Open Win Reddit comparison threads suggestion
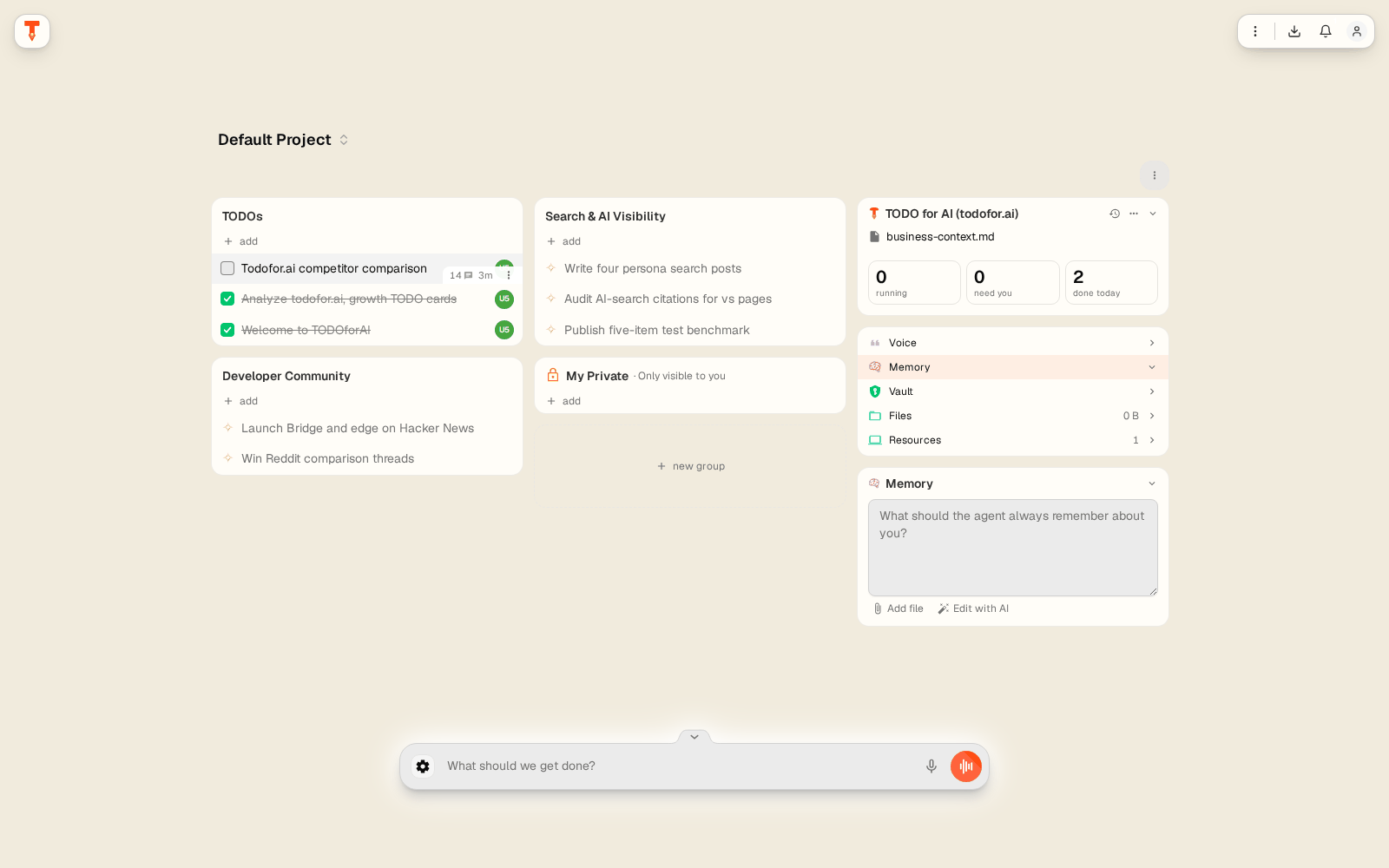The width and height of the screenshot is (1389, 868). coord(327,458)
